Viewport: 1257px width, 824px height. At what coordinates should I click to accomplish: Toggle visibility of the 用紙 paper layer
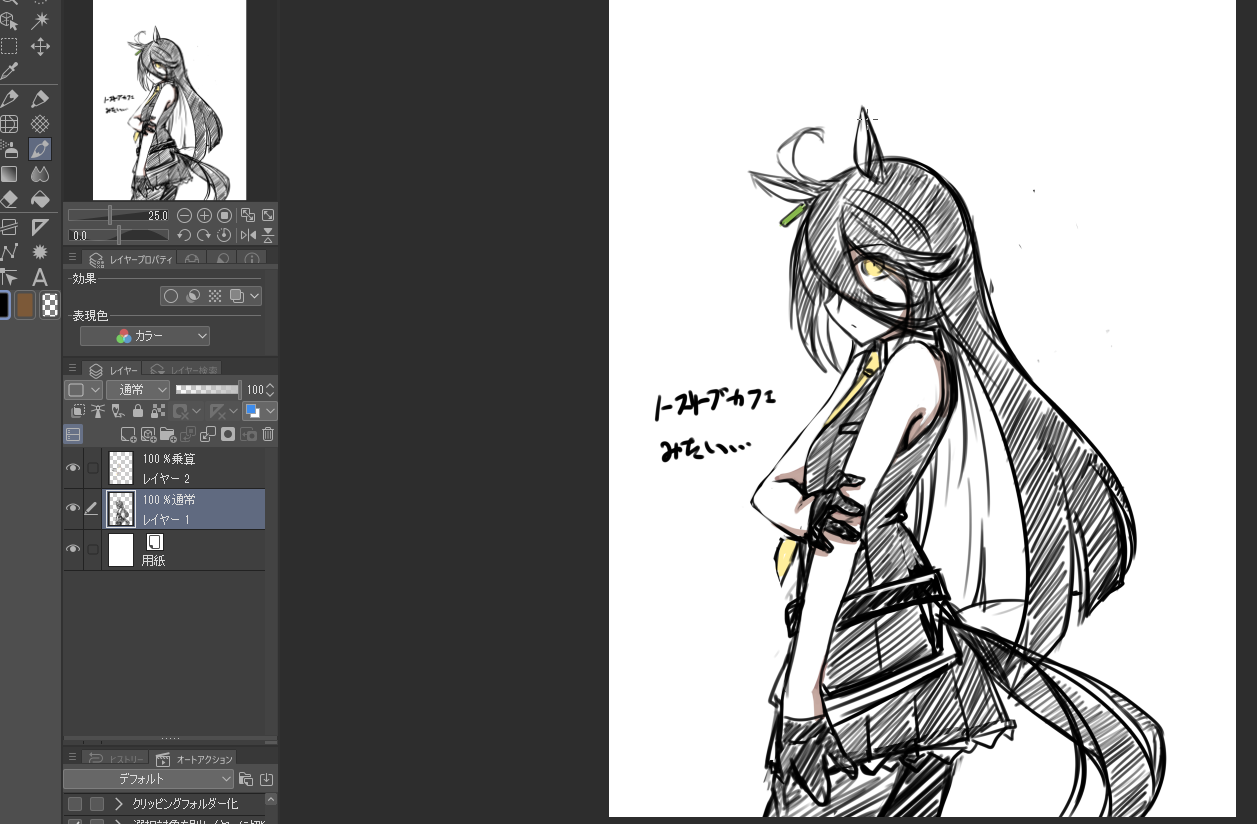pyautogui.click(x=72, y=549)
